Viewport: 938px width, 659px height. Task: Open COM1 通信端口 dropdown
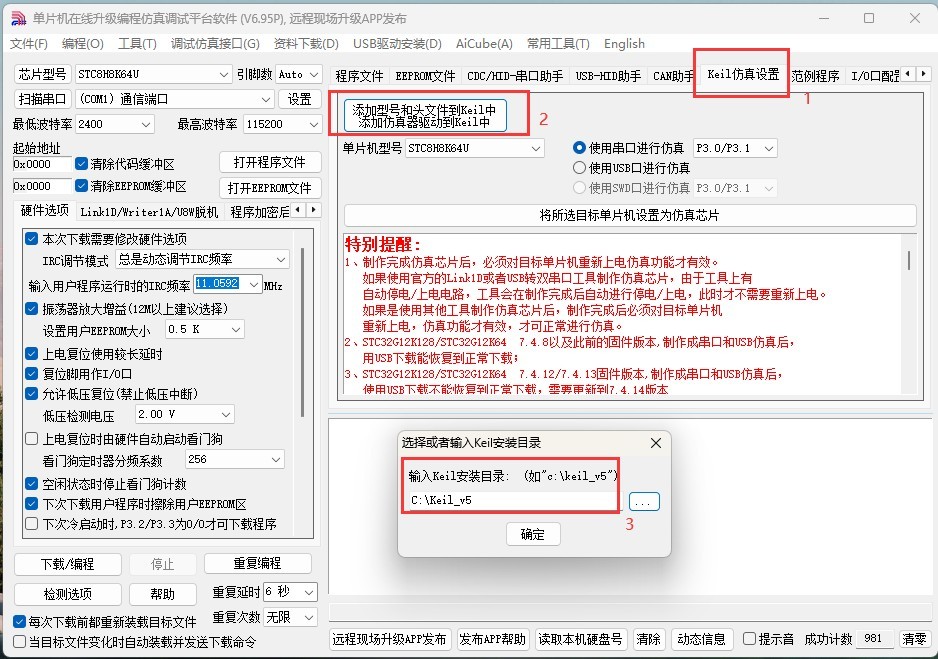(175, 99)
